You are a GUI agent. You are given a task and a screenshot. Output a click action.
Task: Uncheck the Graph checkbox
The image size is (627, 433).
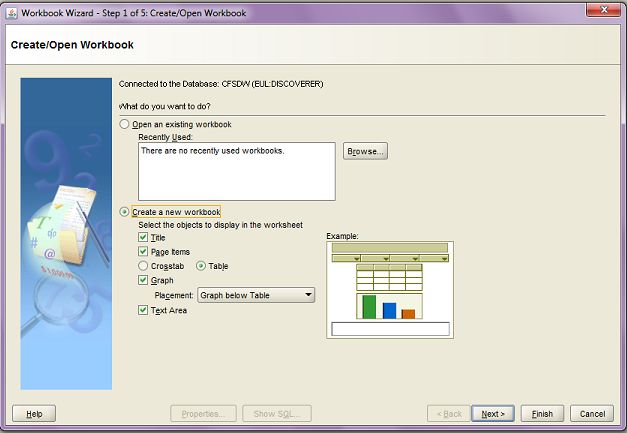coord(143,280)
